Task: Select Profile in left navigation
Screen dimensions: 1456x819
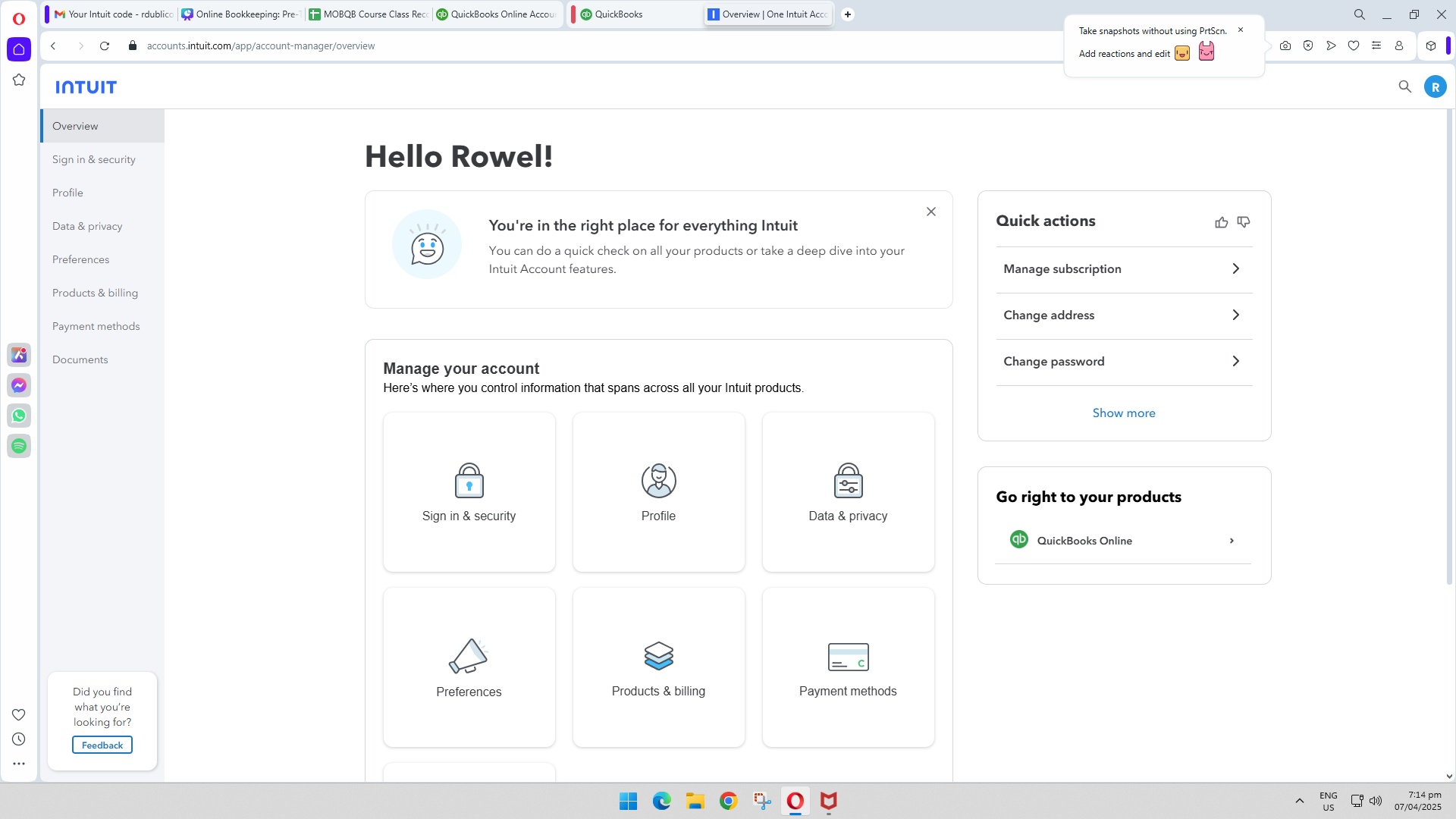Action: 102,193
